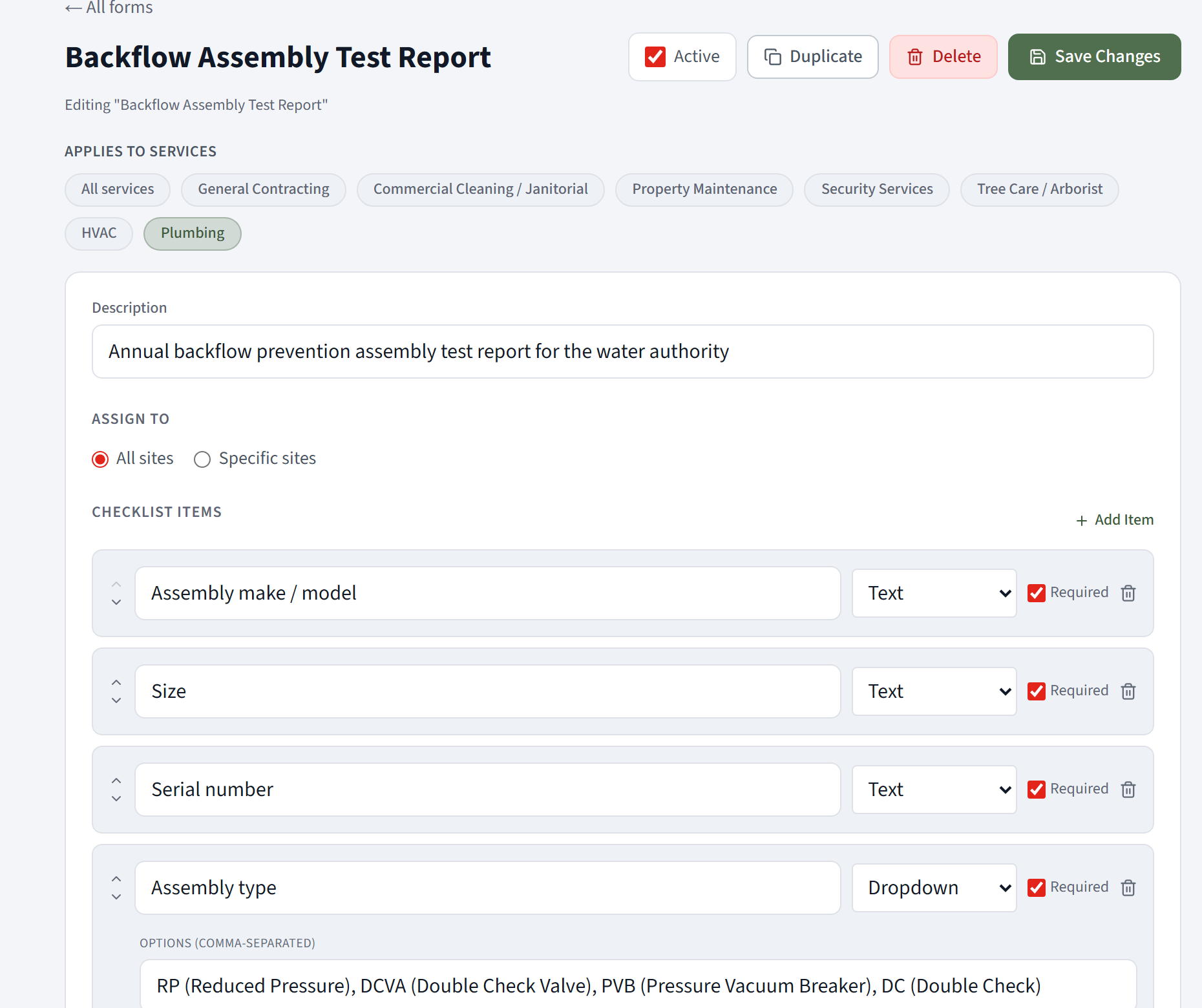Image resolution: width=1202 pixels, height=1008 pixels.
Task: Move Size item down
Action: pos(116,700)
